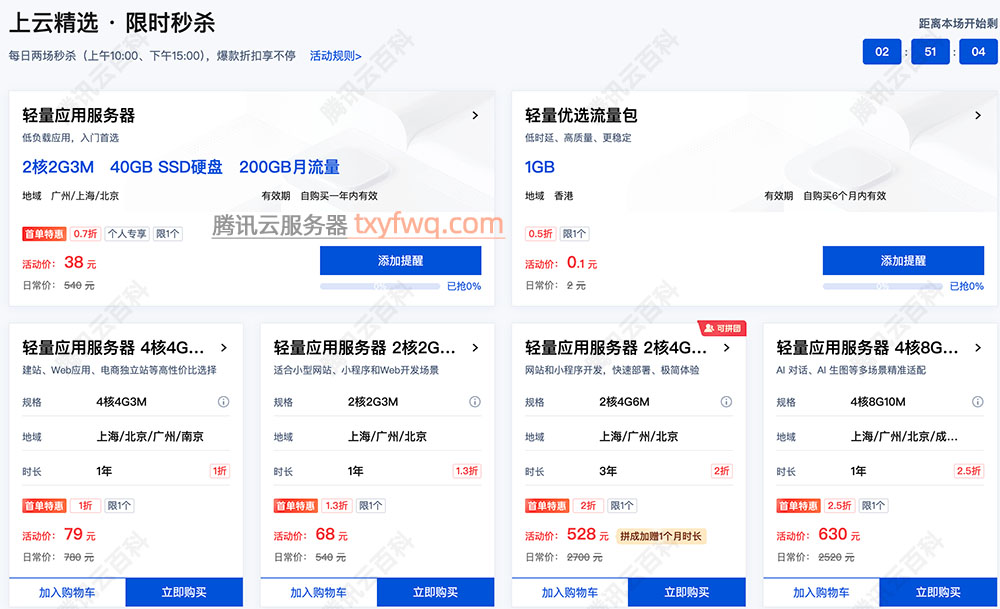The height and width of the screenshot is (609, 1000).
Task: Expand the 轻量应用服务器 2核4G card arrow
Action: [x=726, y=348]
